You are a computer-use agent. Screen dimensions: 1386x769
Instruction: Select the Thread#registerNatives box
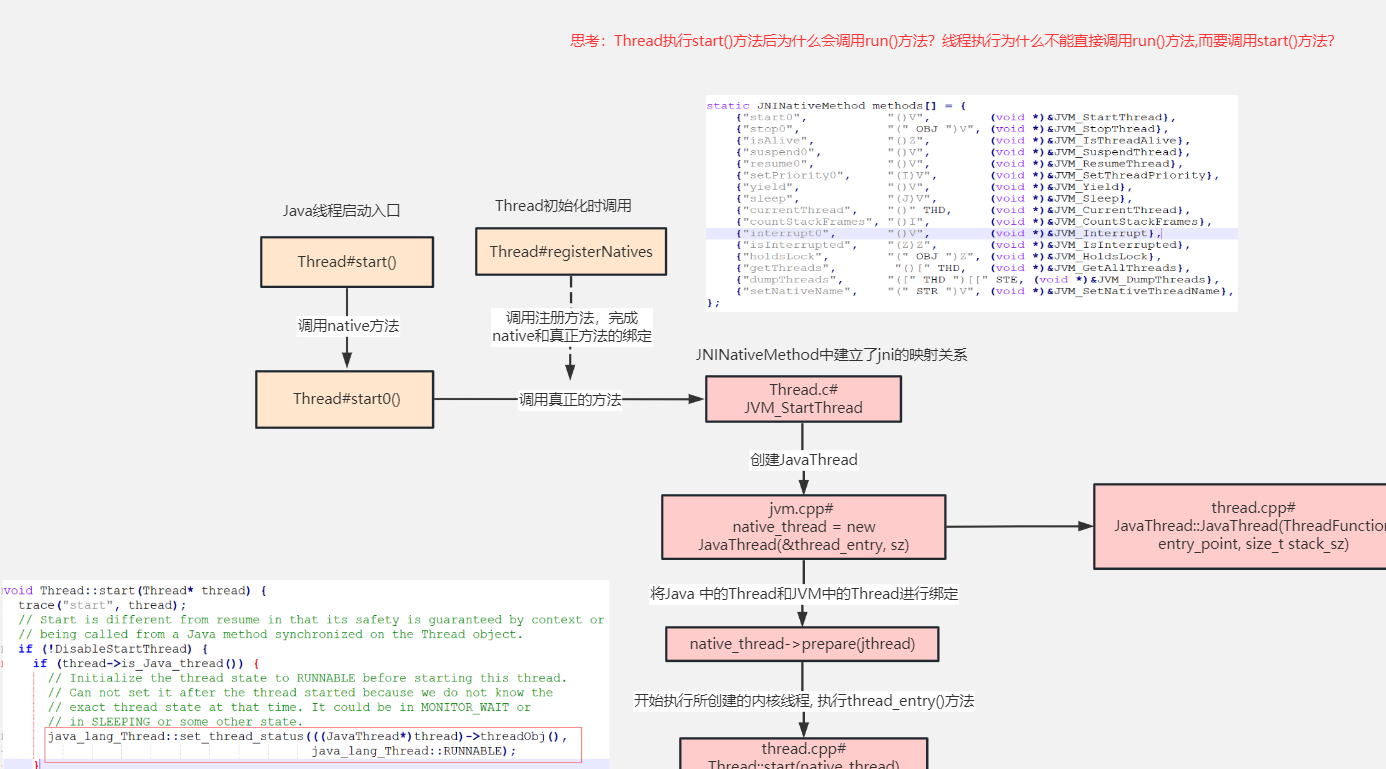[570, 251]
